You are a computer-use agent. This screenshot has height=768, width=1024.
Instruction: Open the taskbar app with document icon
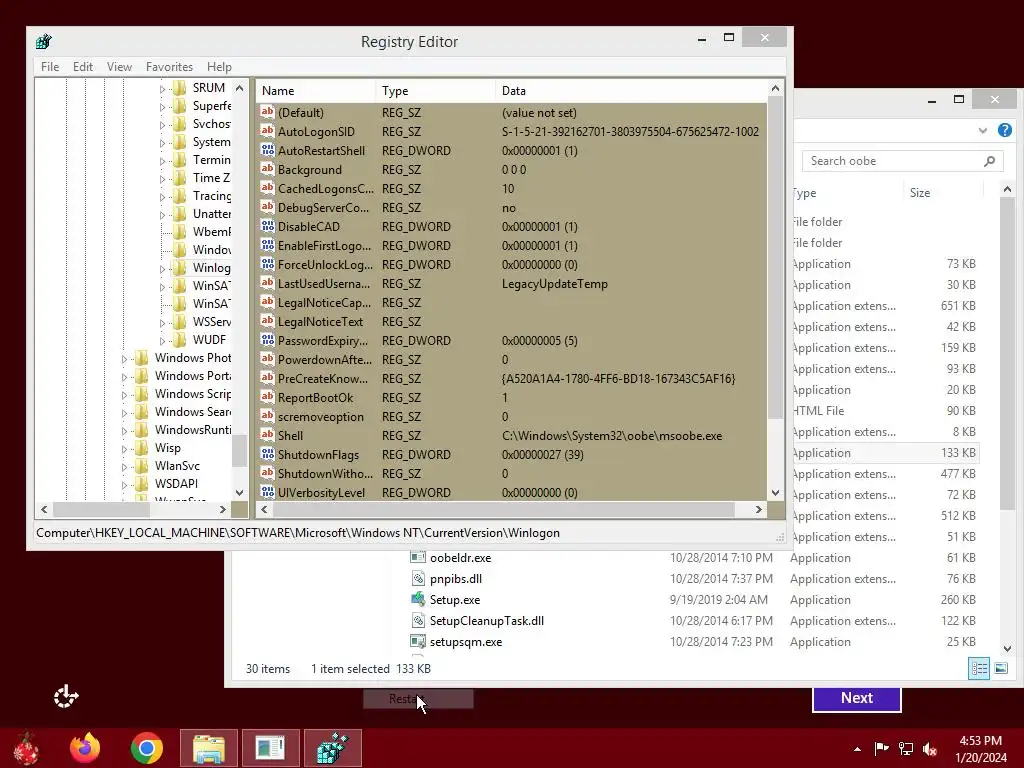click(x=270, y=748)
